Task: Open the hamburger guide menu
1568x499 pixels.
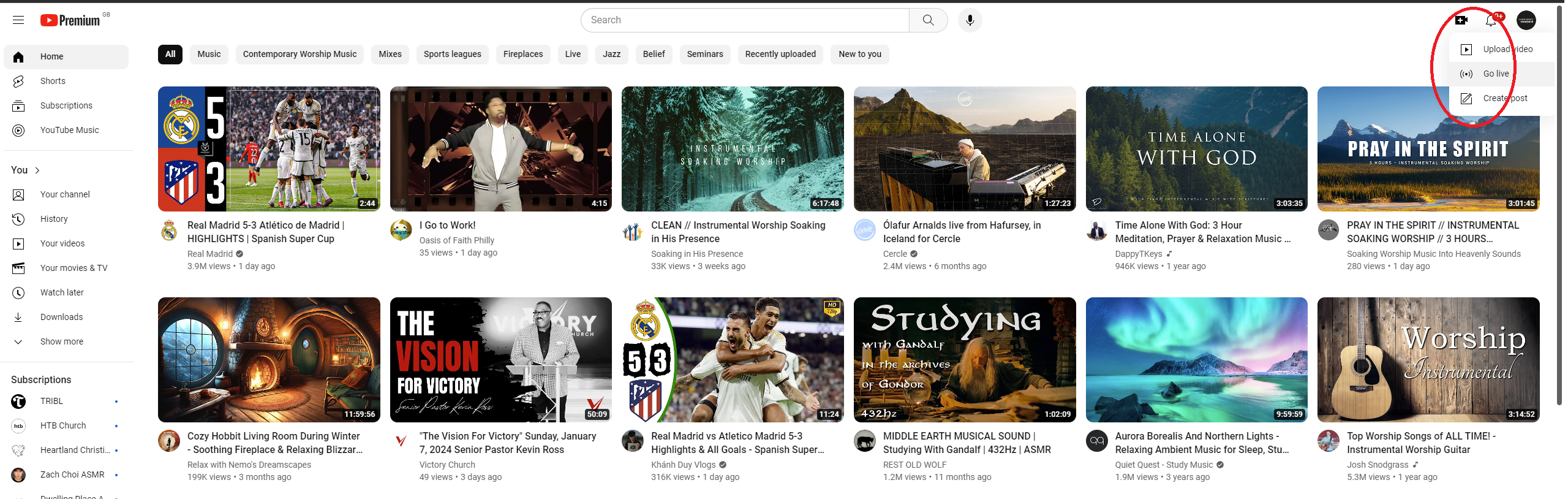Action: 18,20
